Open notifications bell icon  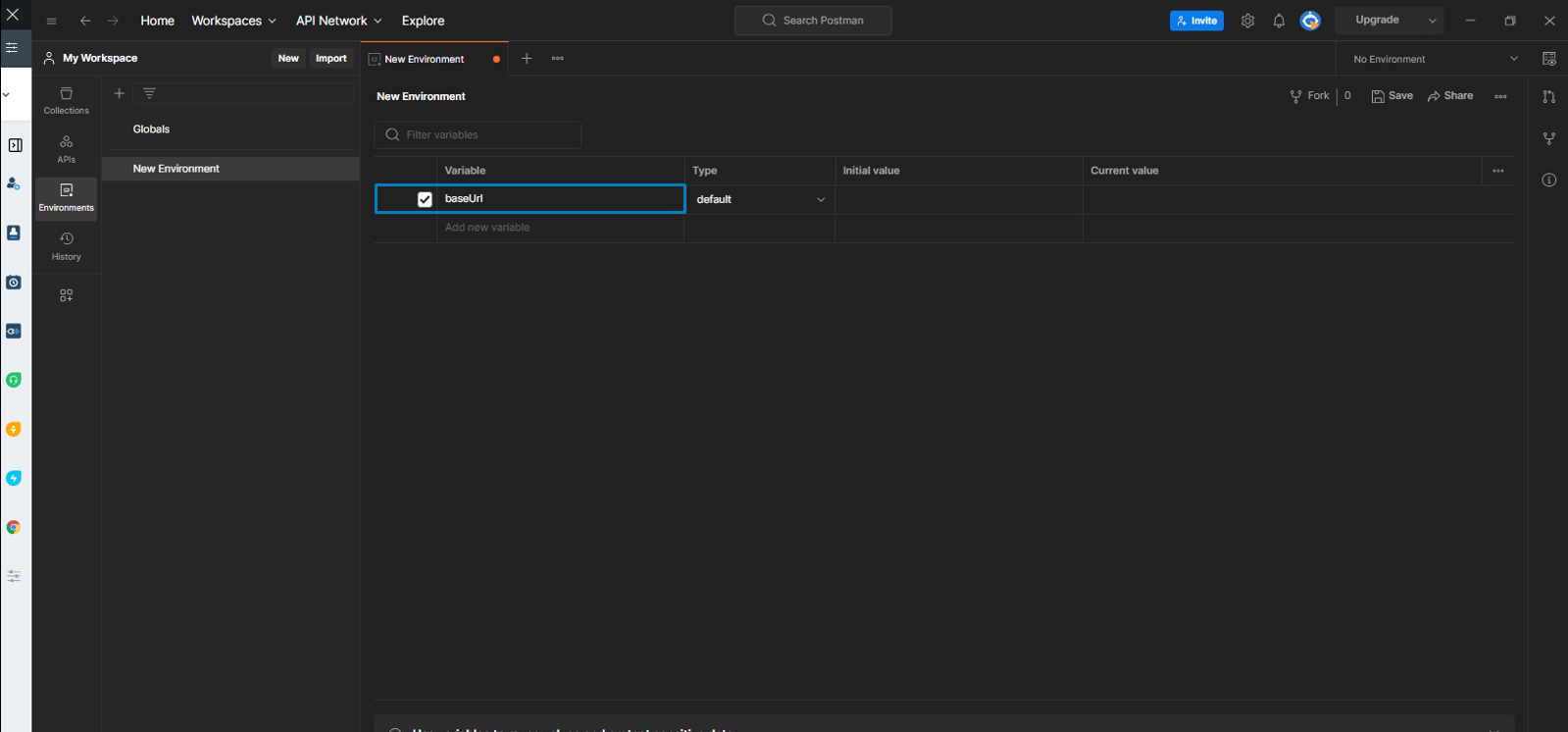(x=1279, y=21)
